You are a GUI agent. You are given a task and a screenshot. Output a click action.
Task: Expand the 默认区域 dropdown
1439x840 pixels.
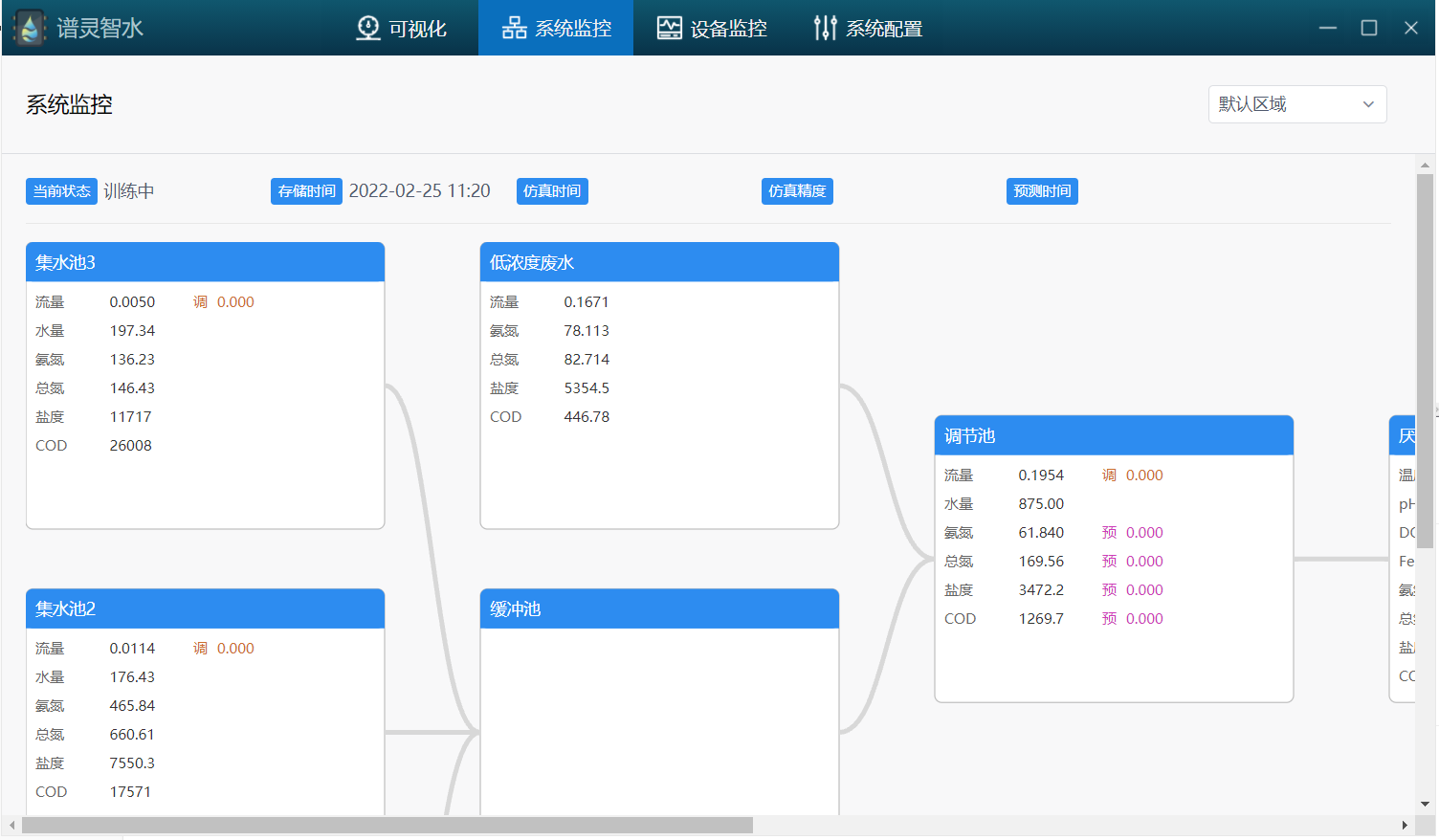pos(1297,104)
